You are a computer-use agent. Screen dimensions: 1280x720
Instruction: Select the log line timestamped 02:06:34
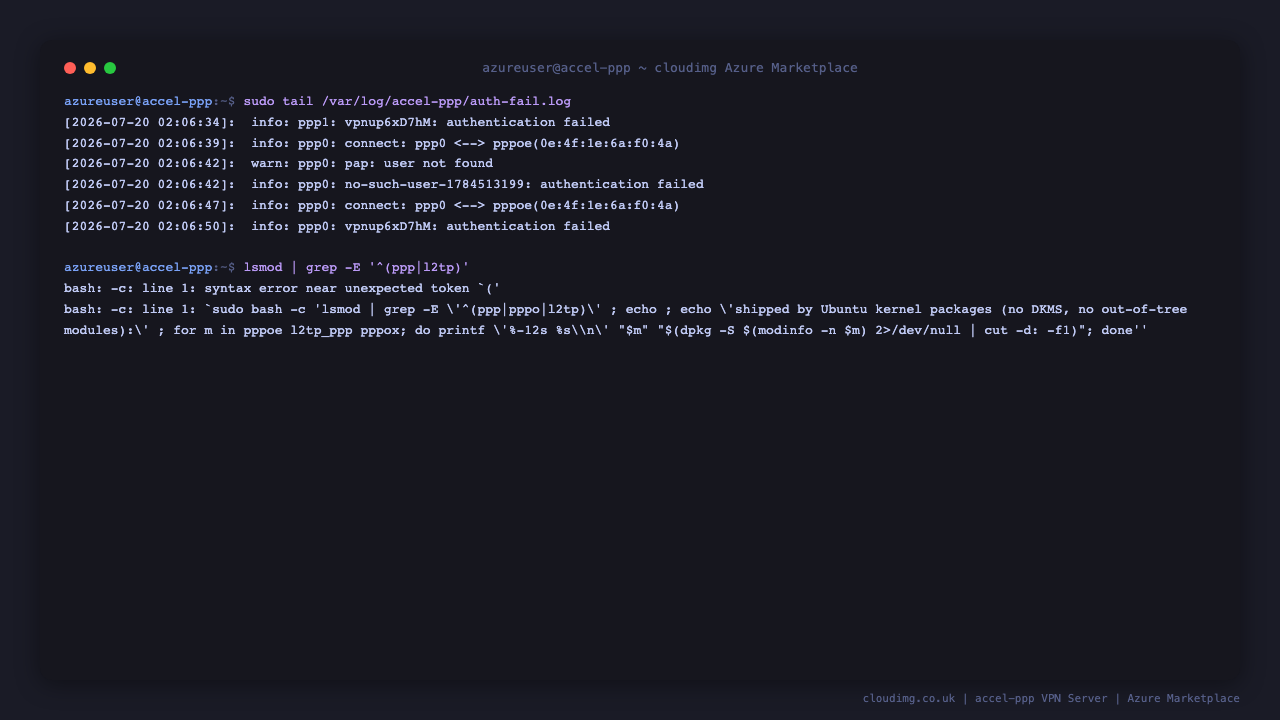click(337, 123)
